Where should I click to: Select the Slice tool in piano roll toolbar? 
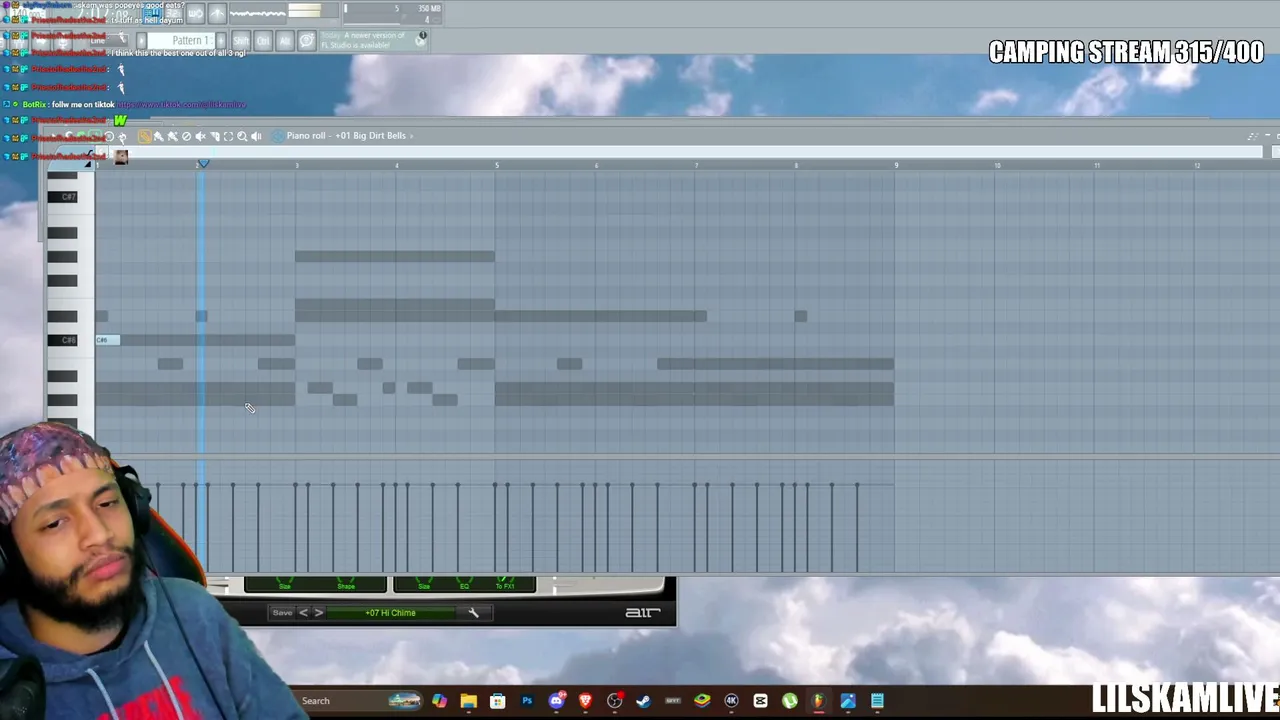point(214,136)
